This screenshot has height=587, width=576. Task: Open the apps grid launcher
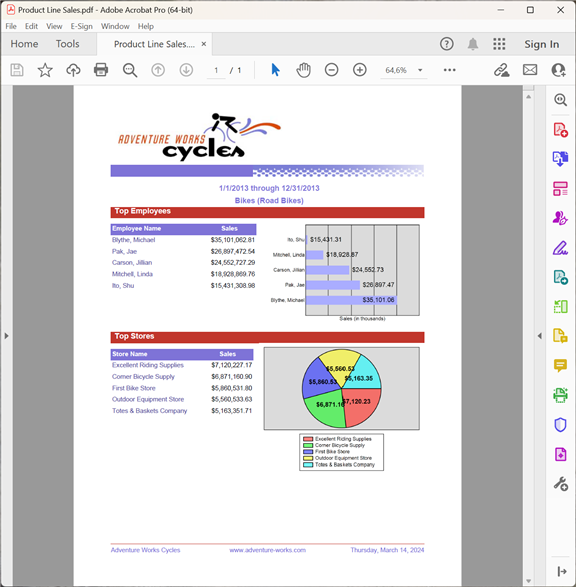pyautogui.click(x=499, y=44)
